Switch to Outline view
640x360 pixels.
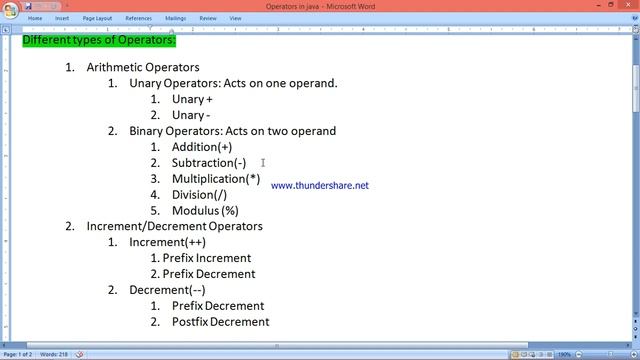541,355
